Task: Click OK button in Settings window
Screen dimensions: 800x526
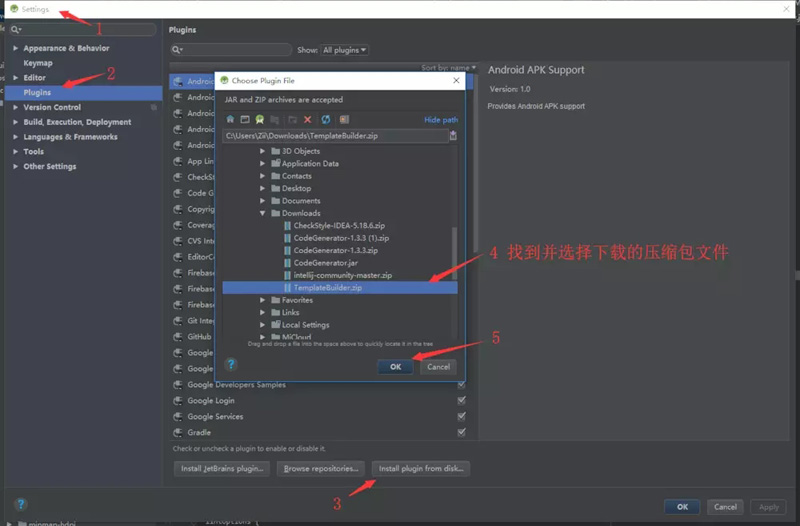Action: 682,507
